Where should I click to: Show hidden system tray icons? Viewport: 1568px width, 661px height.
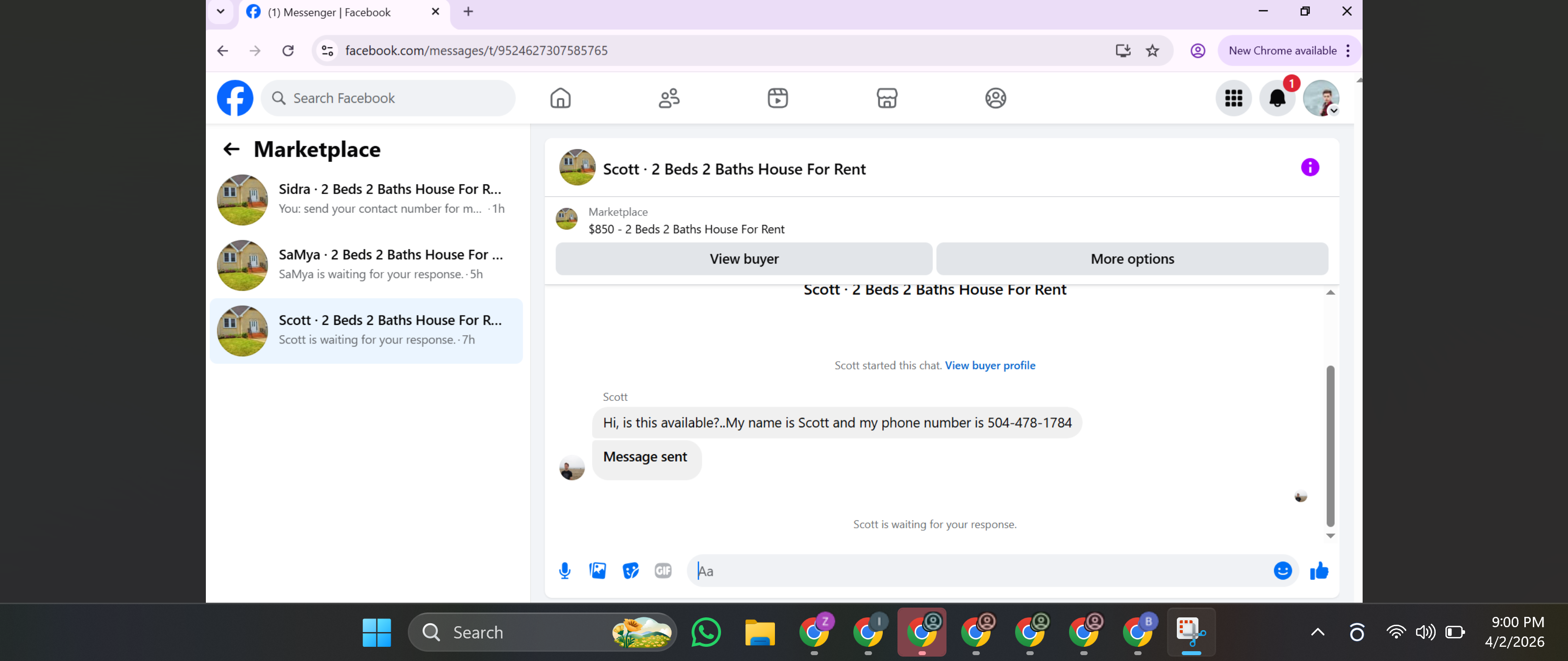tap(1317, 633)
